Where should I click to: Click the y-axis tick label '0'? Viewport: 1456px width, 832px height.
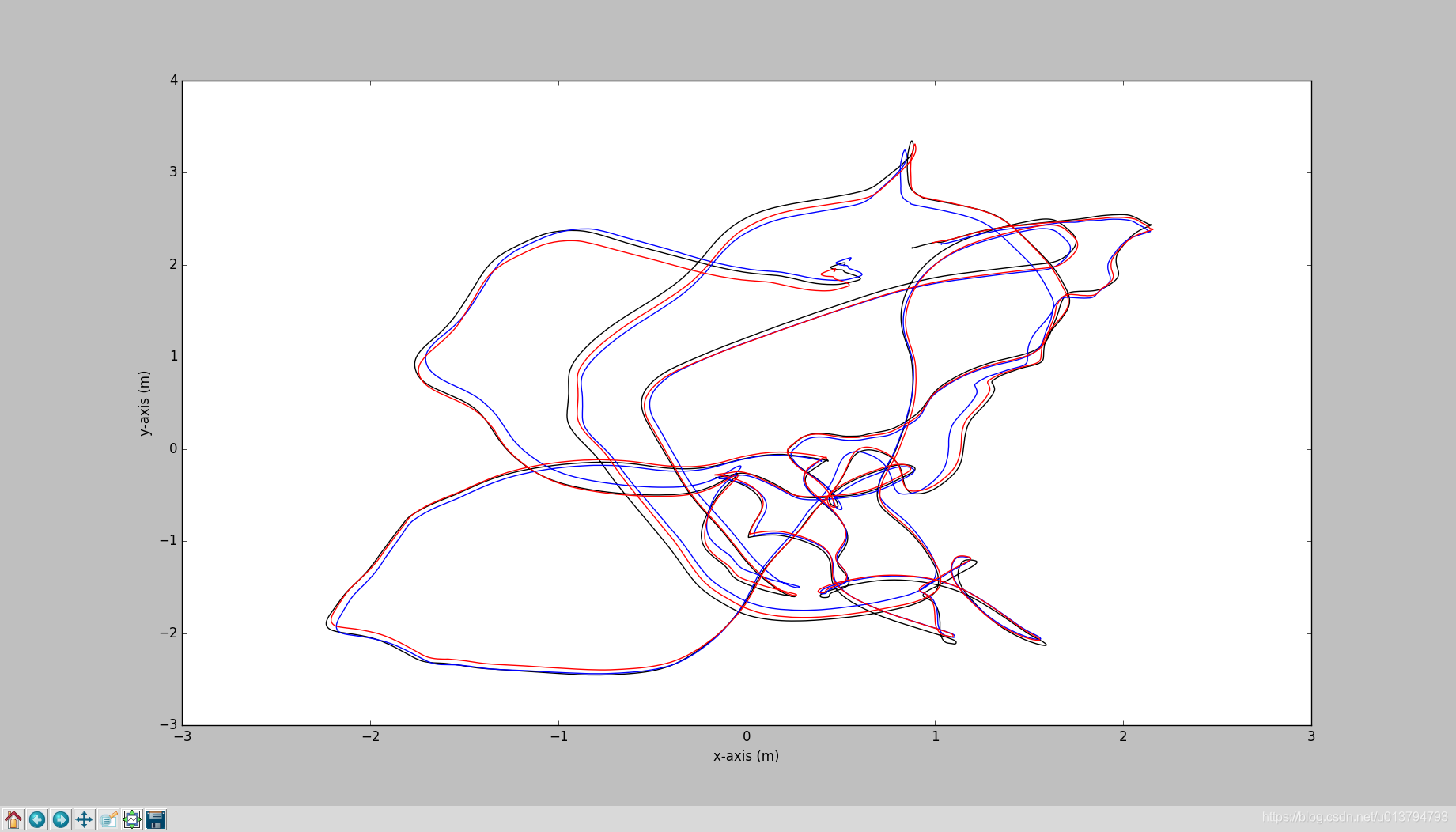(x=173, y=448)
